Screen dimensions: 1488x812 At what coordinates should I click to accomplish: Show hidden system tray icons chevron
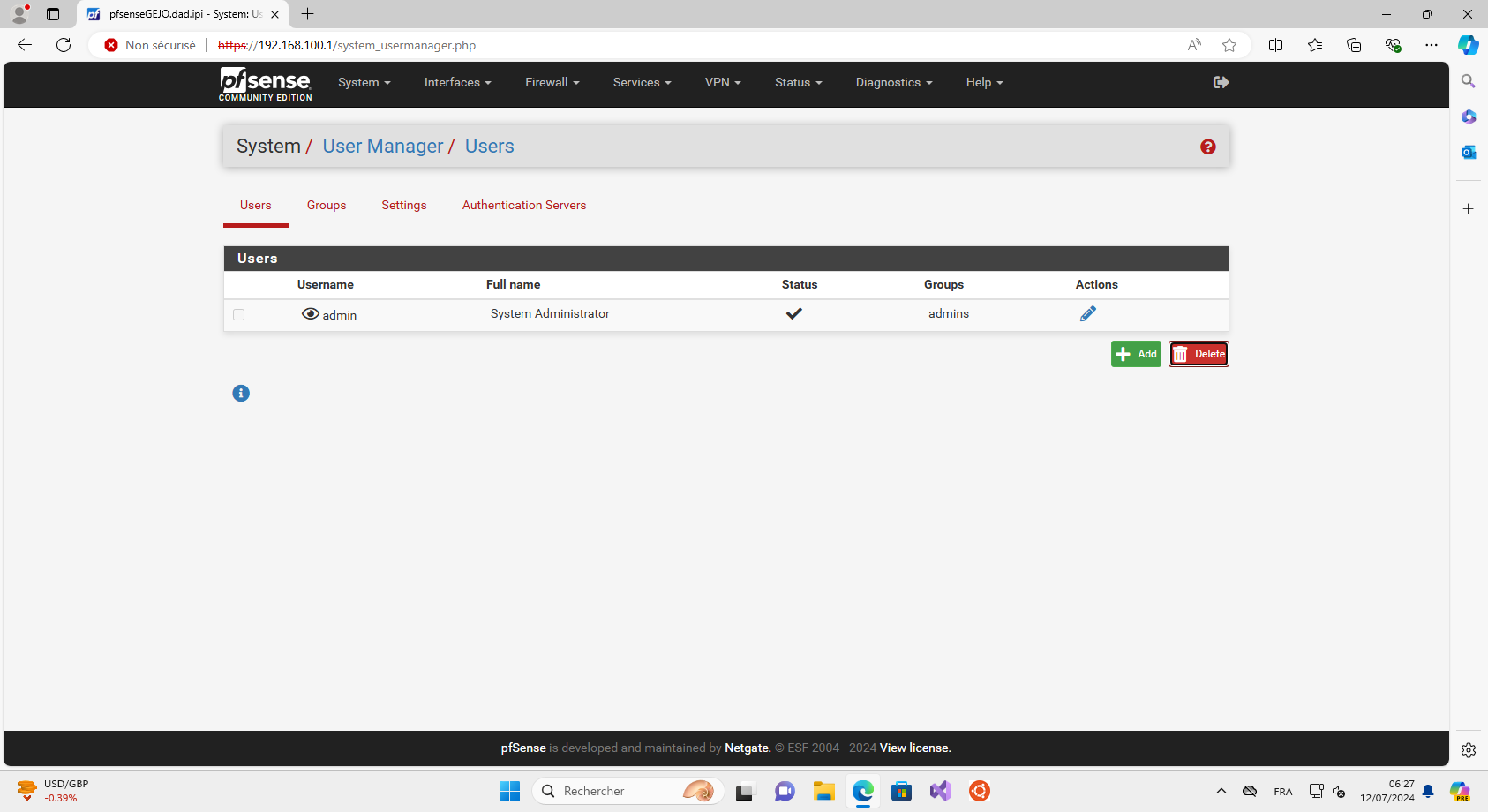[x=1221, y=791]
